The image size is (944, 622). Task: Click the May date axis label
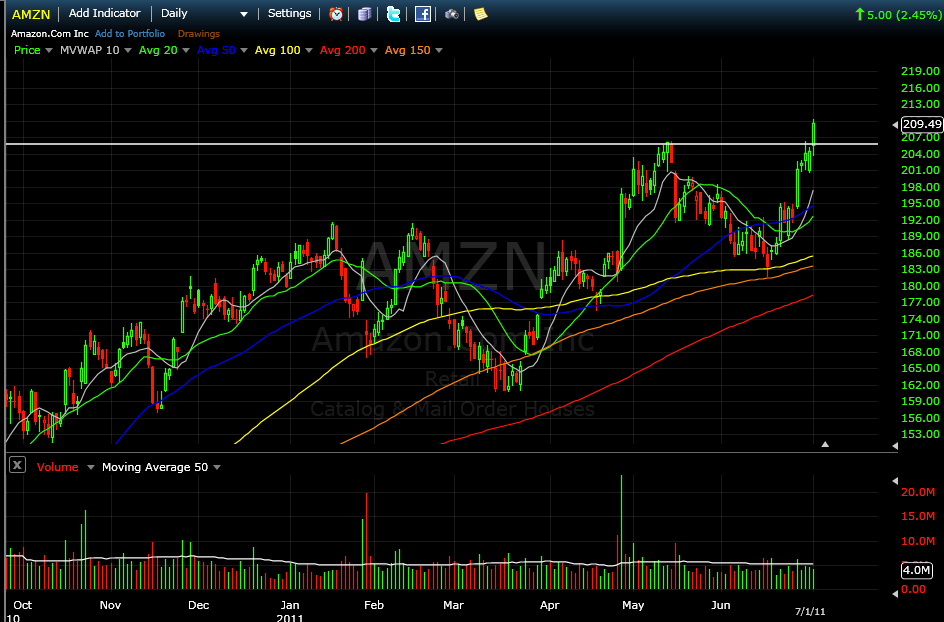tap(633, 605)
